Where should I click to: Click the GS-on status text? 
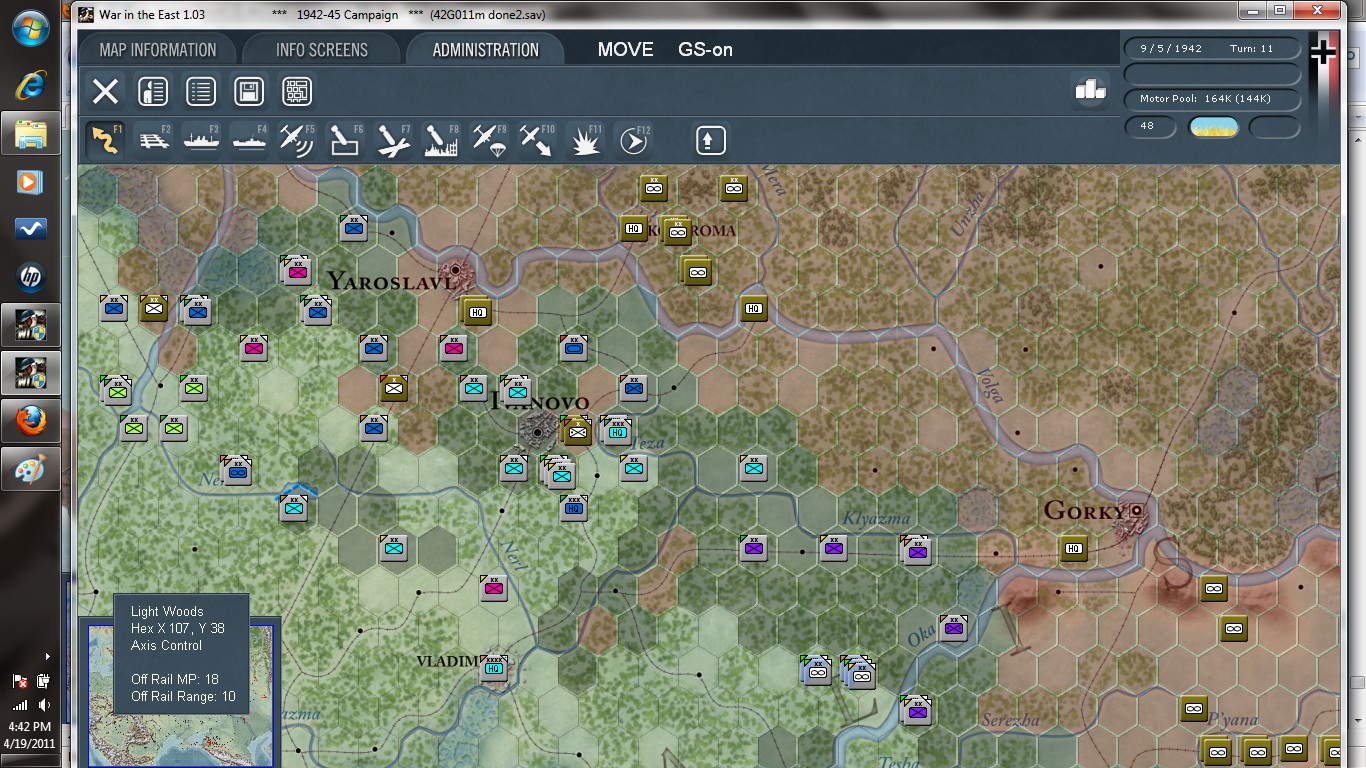click(x=705, y=50)
